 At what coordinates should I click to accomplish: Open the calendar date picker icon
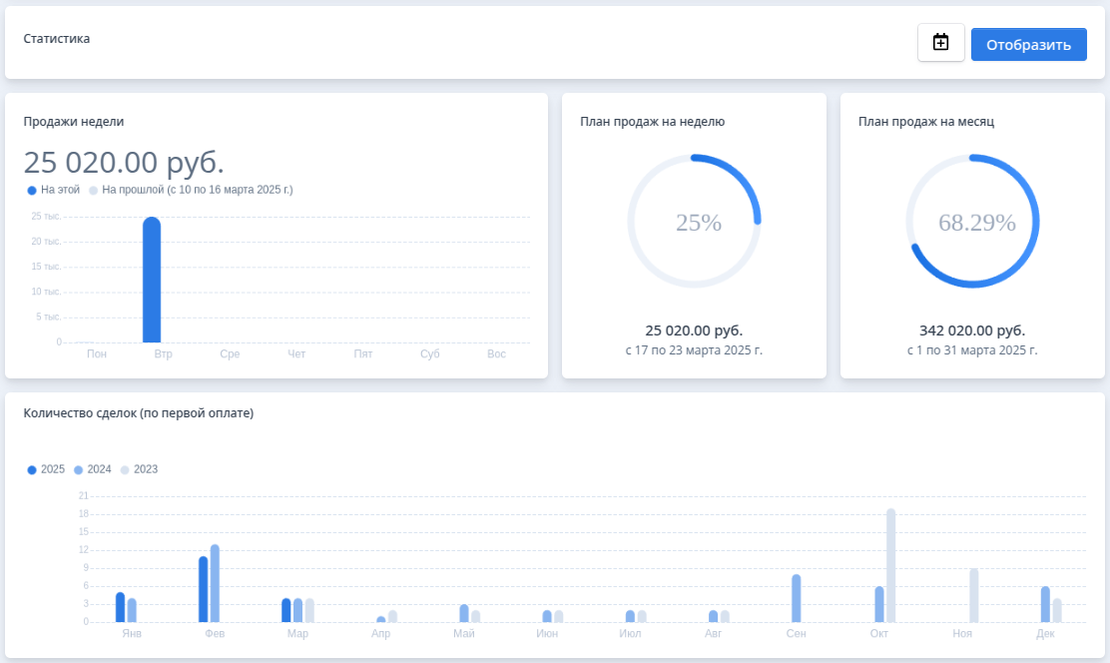(x=940, y=43)
